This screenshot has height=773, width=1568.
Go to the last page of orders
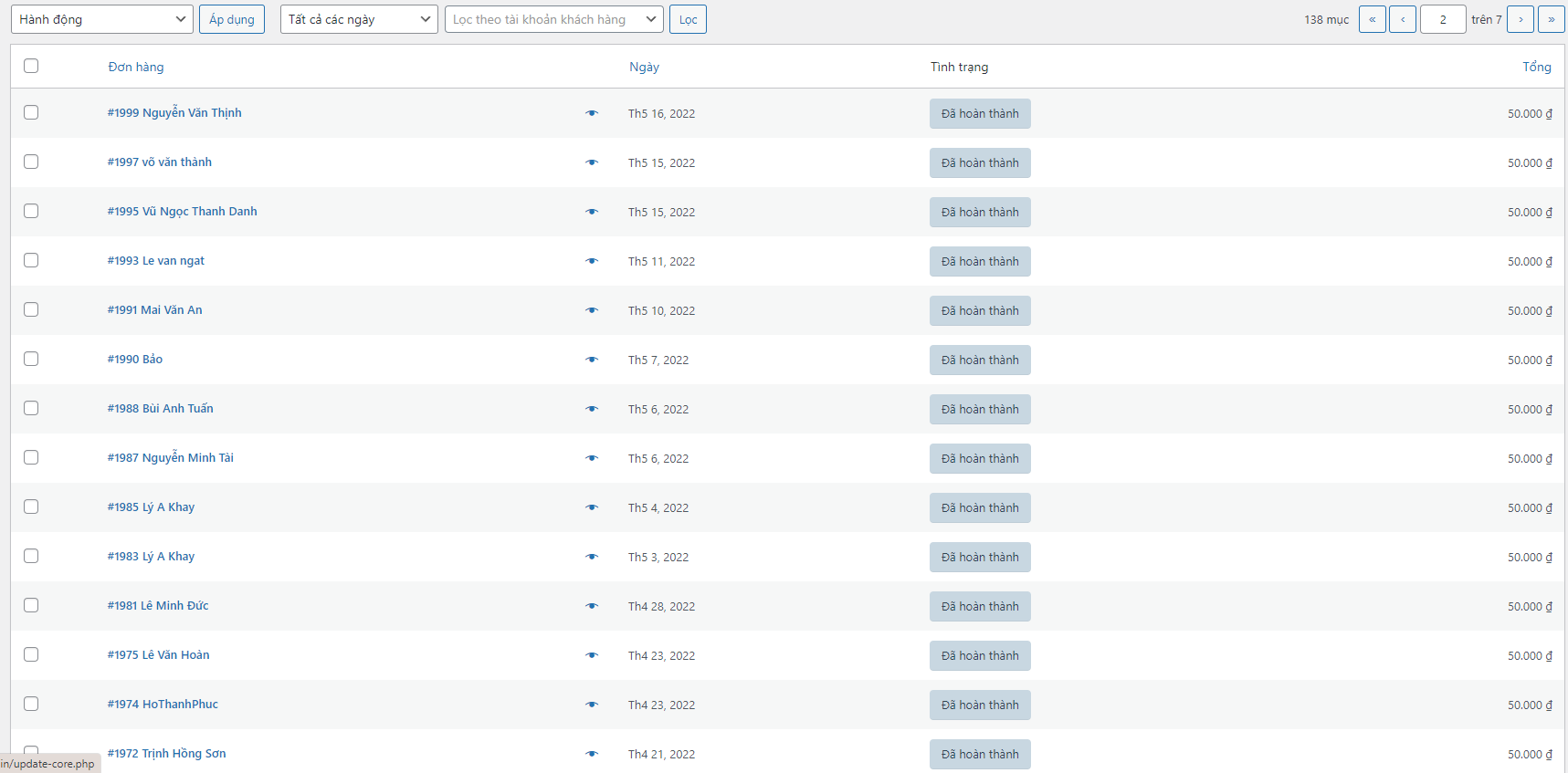(x=1551, y=19)
